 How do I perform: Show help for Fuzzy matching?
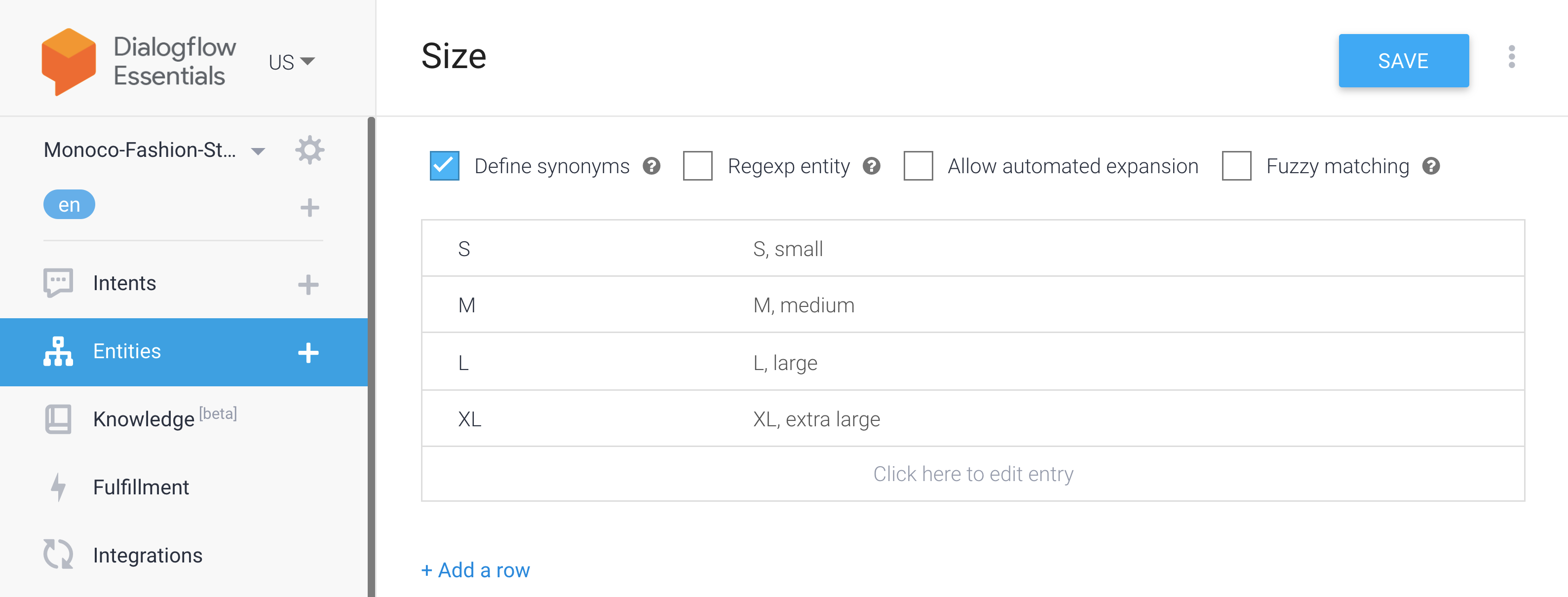click(x=1430, y=166)
